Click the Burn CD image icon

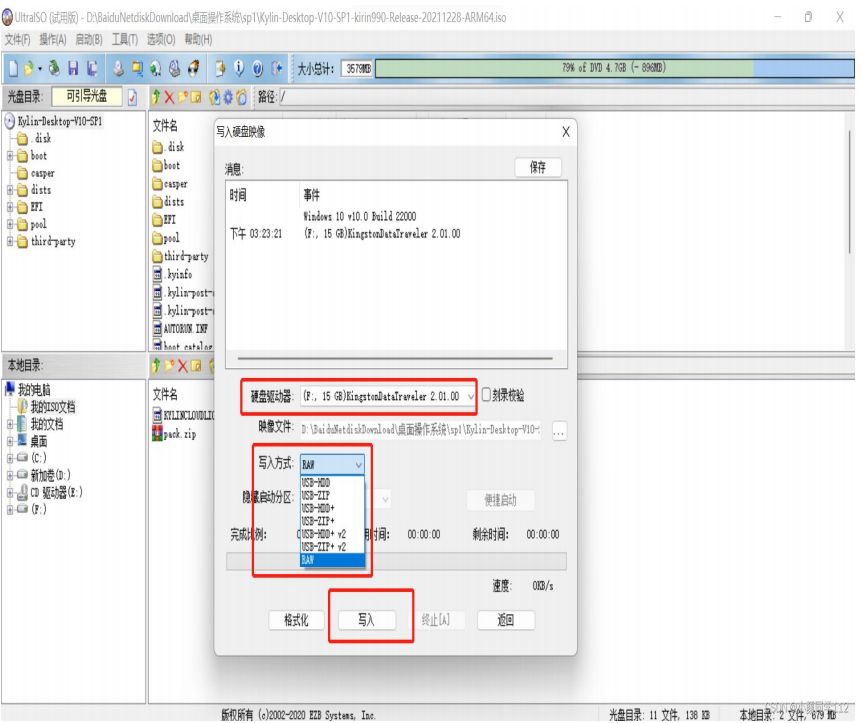tap(194, 69)
